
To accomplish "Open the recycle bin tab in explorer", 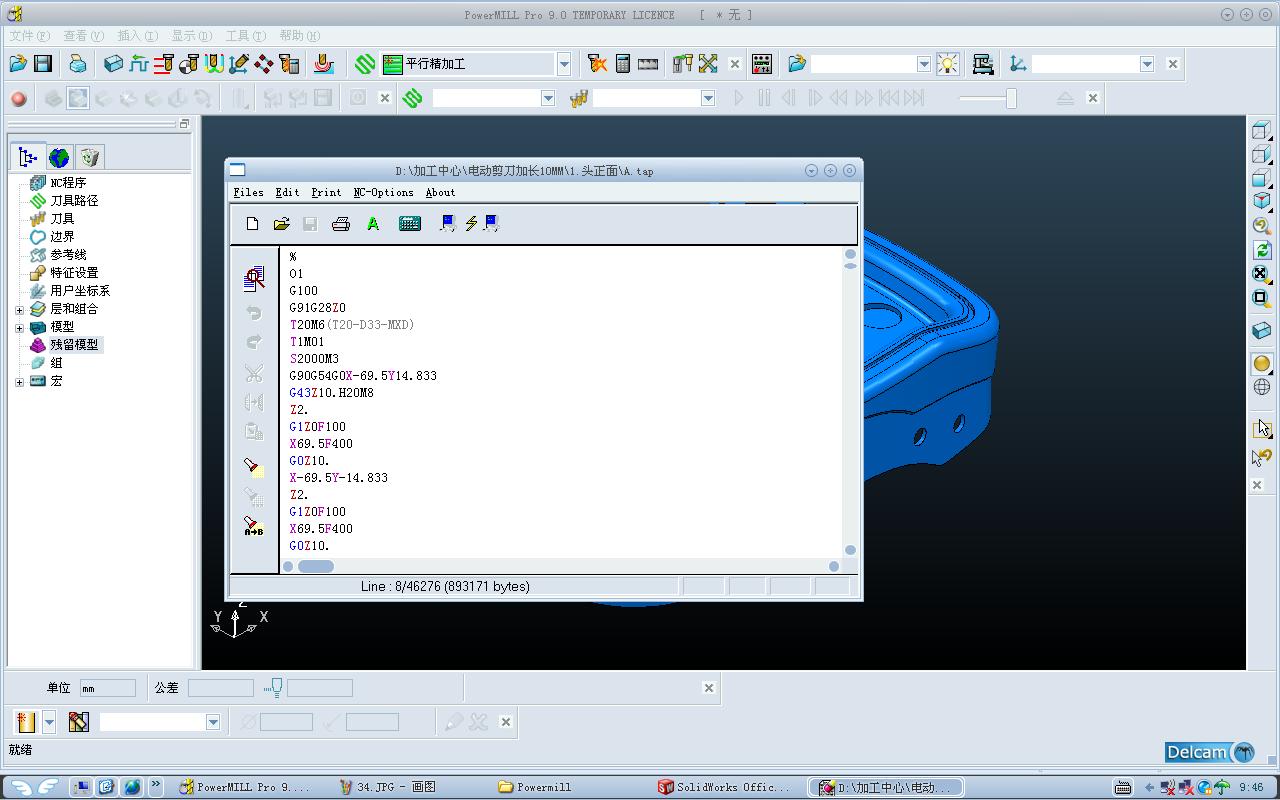I will [90, 157].
